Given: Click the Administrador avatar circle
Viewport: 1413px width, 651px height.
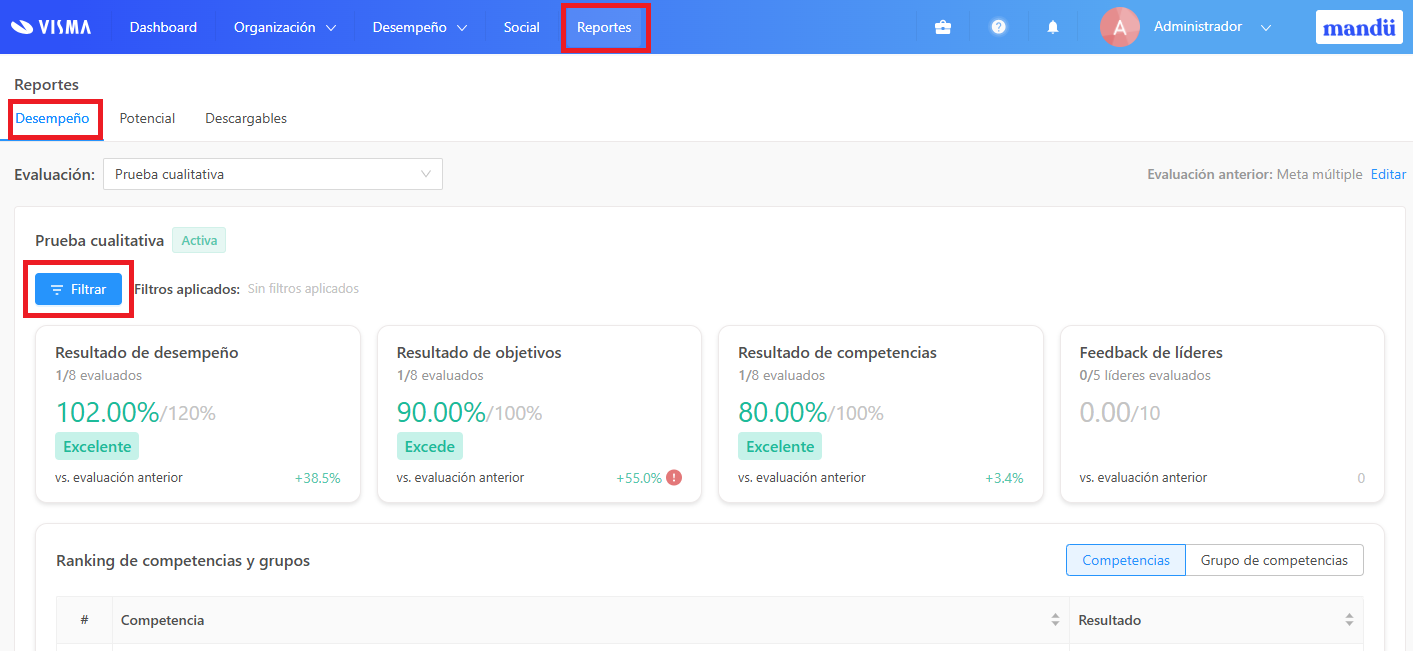Looking at the screenshot, I should point(1120,27).
